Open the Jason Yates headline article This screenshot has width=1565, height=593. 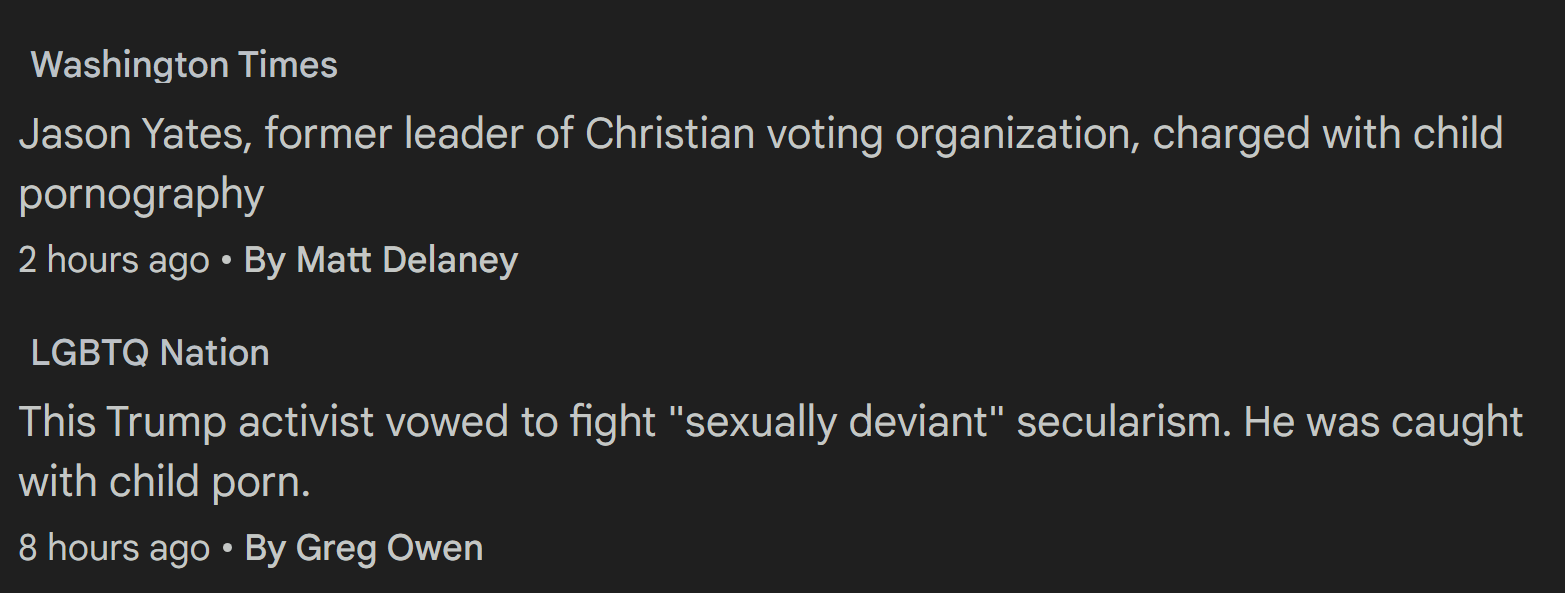tap(761, 163)
